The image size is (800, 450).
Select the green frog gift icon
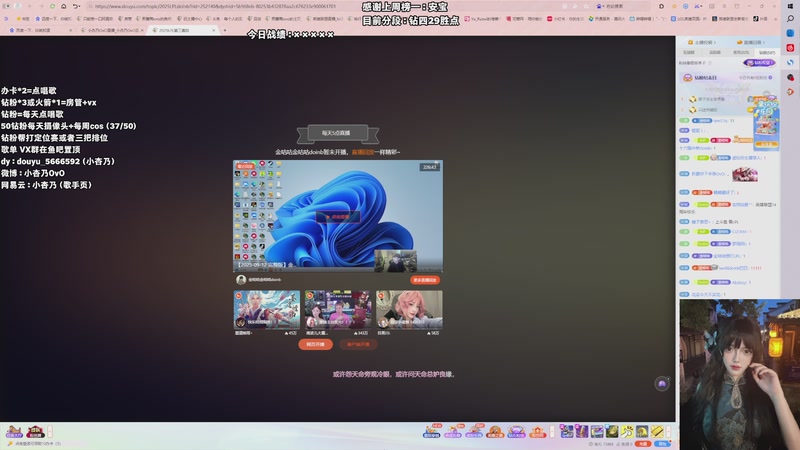612,432
